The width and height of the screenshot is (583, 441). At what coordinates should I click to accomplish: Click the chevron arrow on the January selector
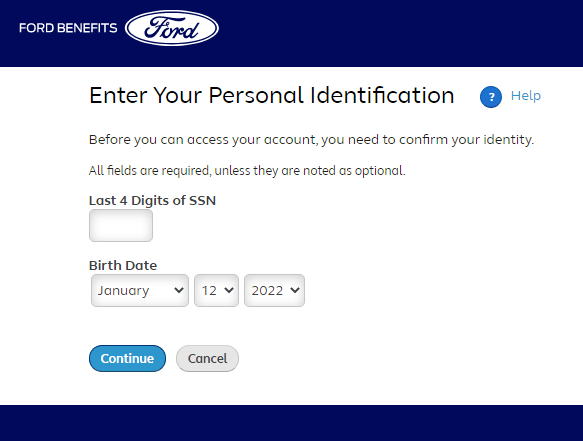pyautogui.click(x=179, y=290)
